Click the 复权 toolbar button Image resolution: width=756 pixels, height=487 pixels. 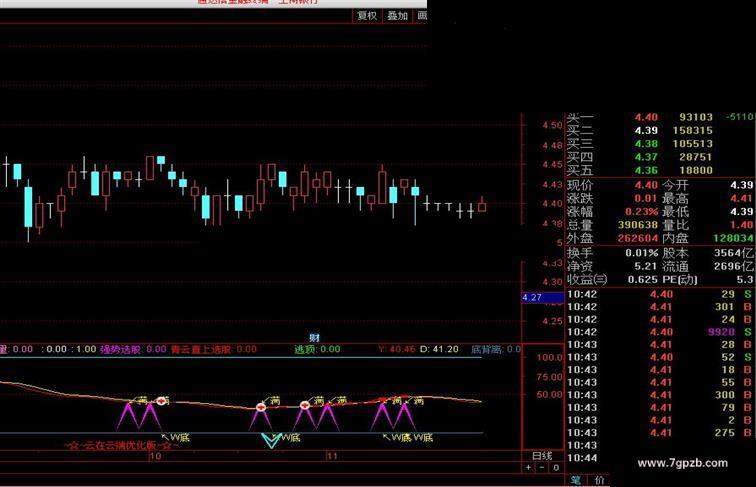coord(367,16)
